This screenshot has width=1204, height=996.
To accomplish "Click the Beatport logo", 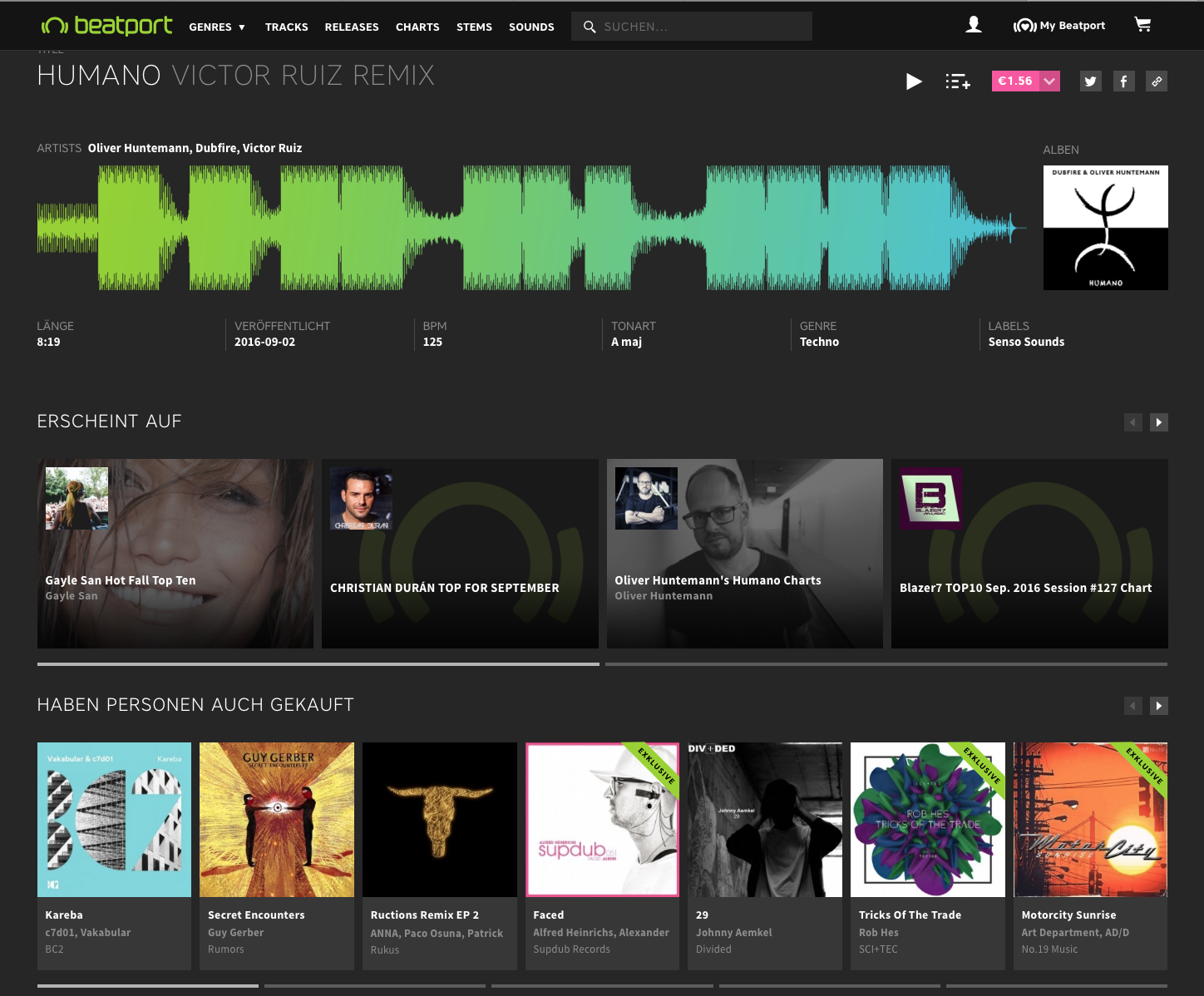I will (x=106, y=26).
